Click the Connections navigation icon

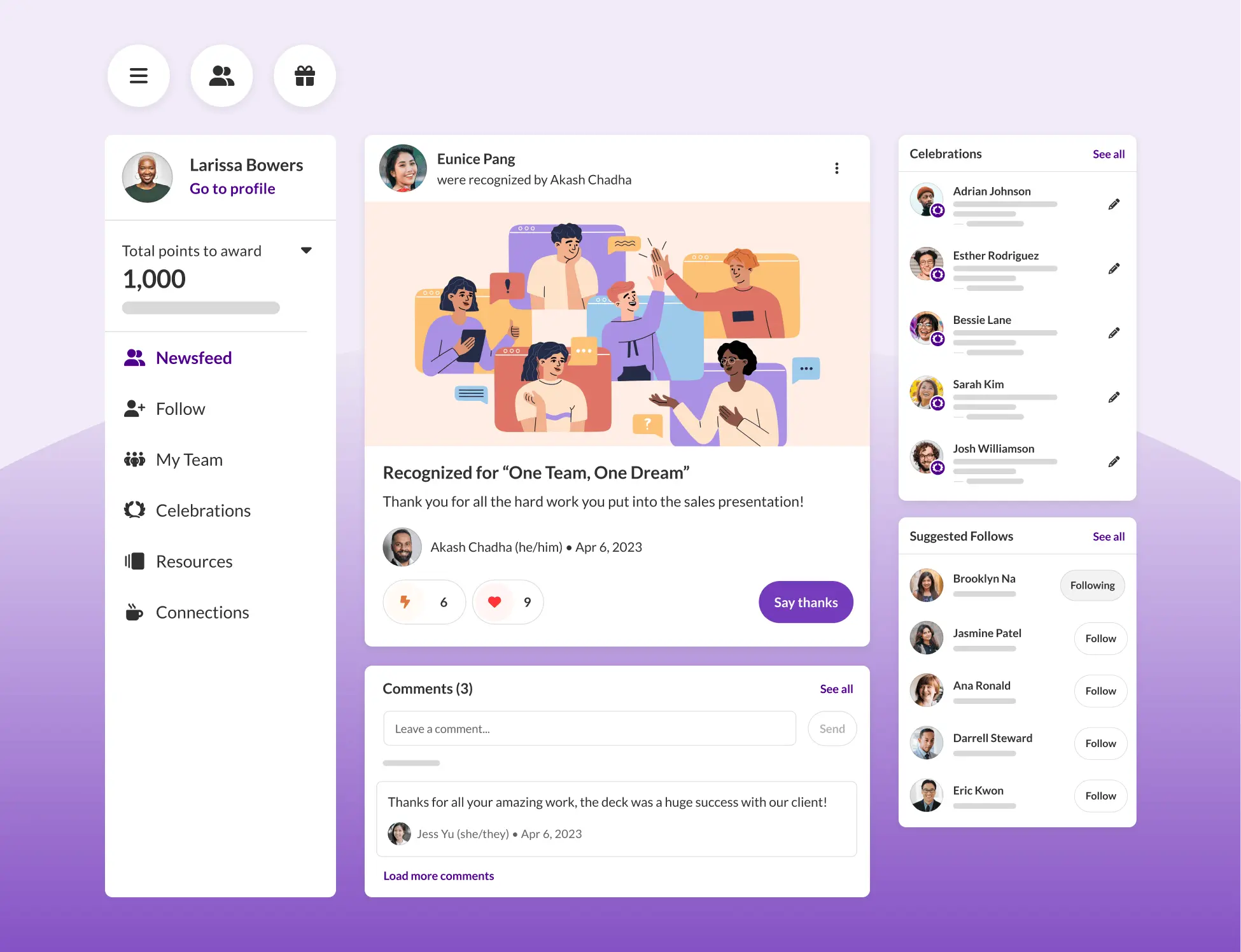[133, 612]
